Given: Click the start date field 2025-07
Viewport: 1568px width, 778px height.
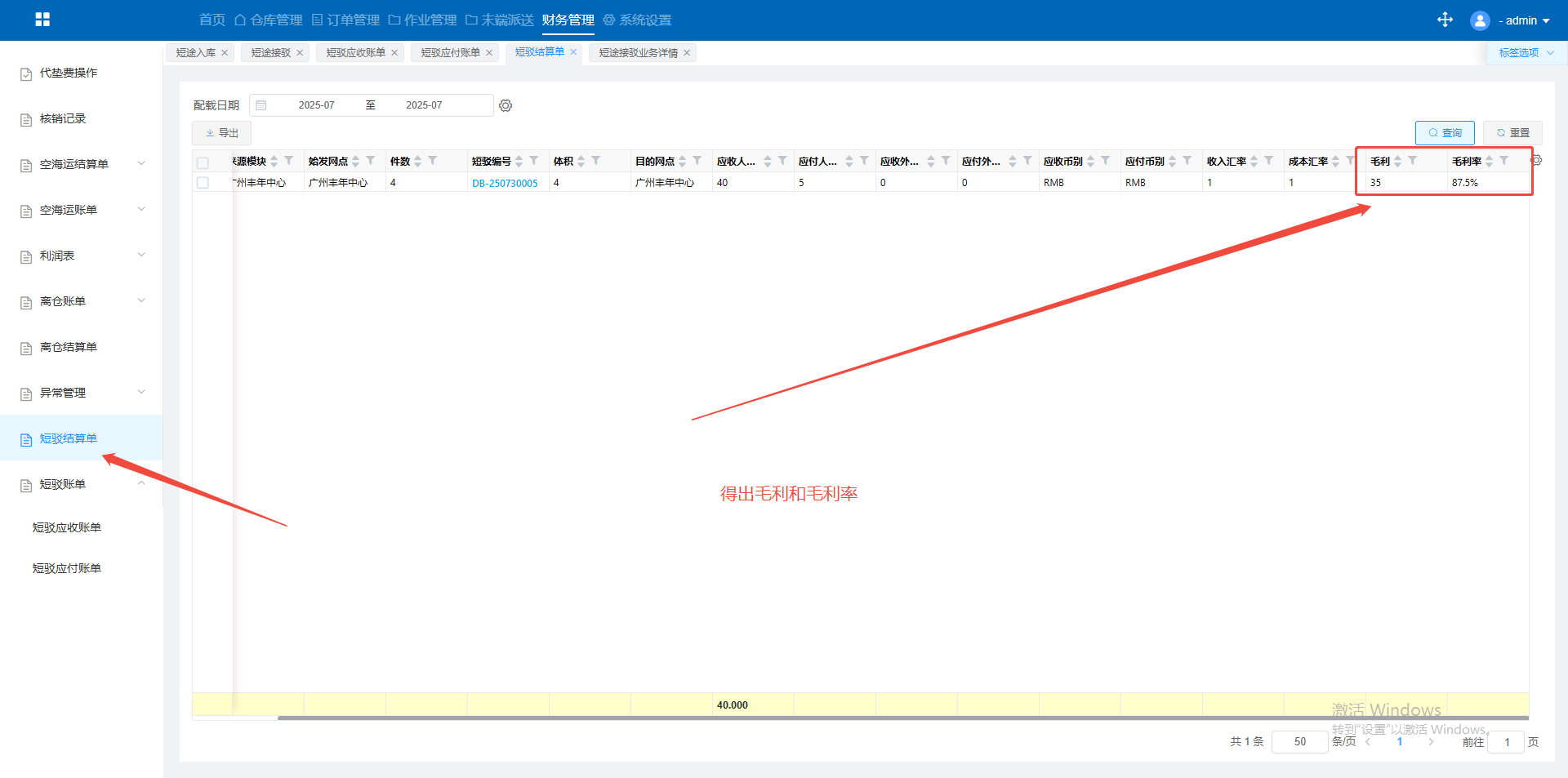Looking at the screenshot, I should 316,105.
